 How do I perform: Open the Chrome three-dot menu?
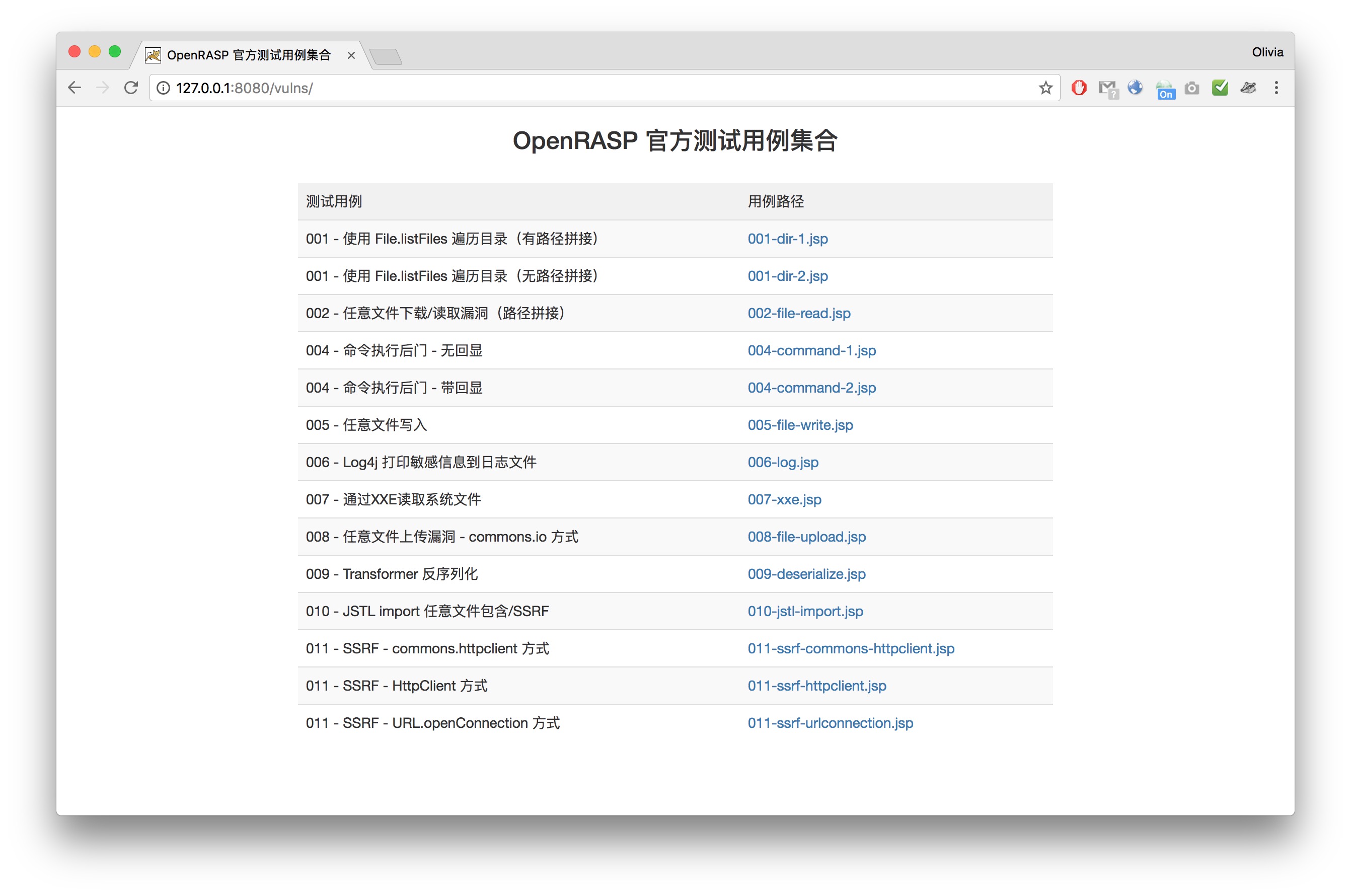coord(1276,88)
